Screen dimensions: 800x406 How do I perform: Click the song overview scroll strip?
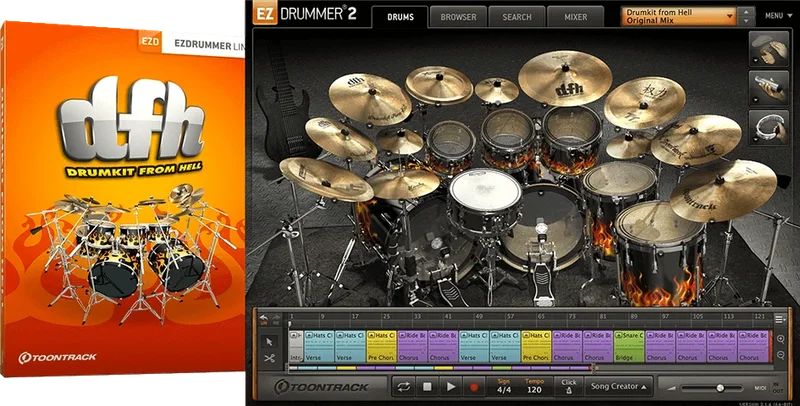(441, 368)
